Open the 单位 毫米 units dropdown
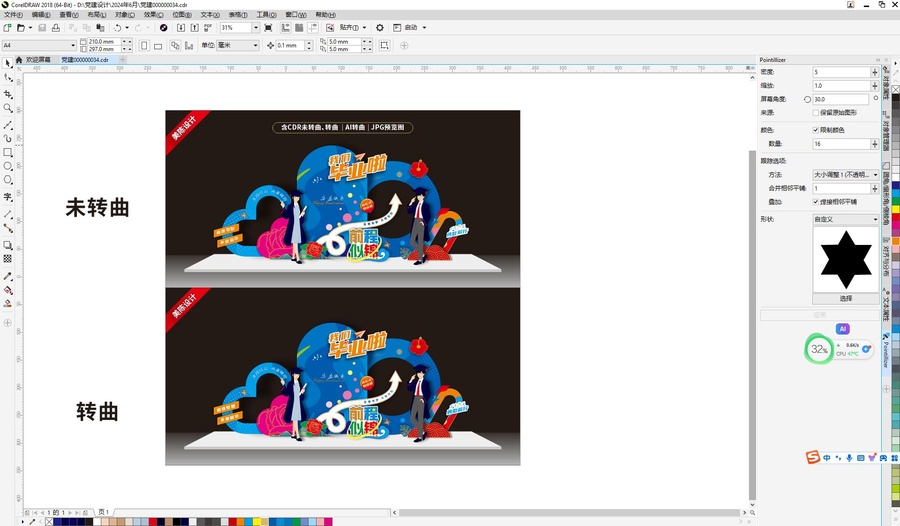Image resolution: width=900 pixels, height=526 pixels. (x=255, y=45)
